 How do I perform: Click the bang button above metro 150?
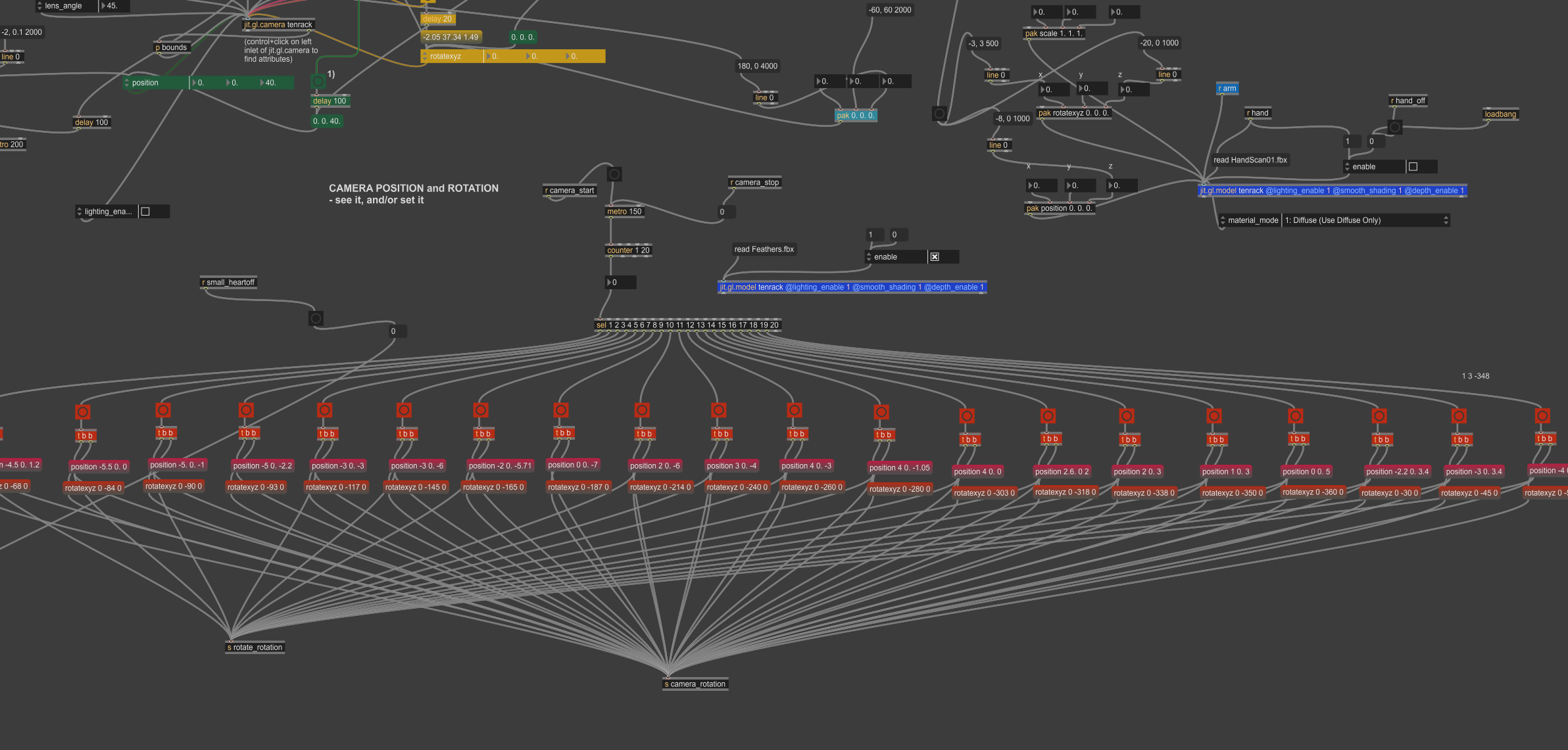pos(614,174)
